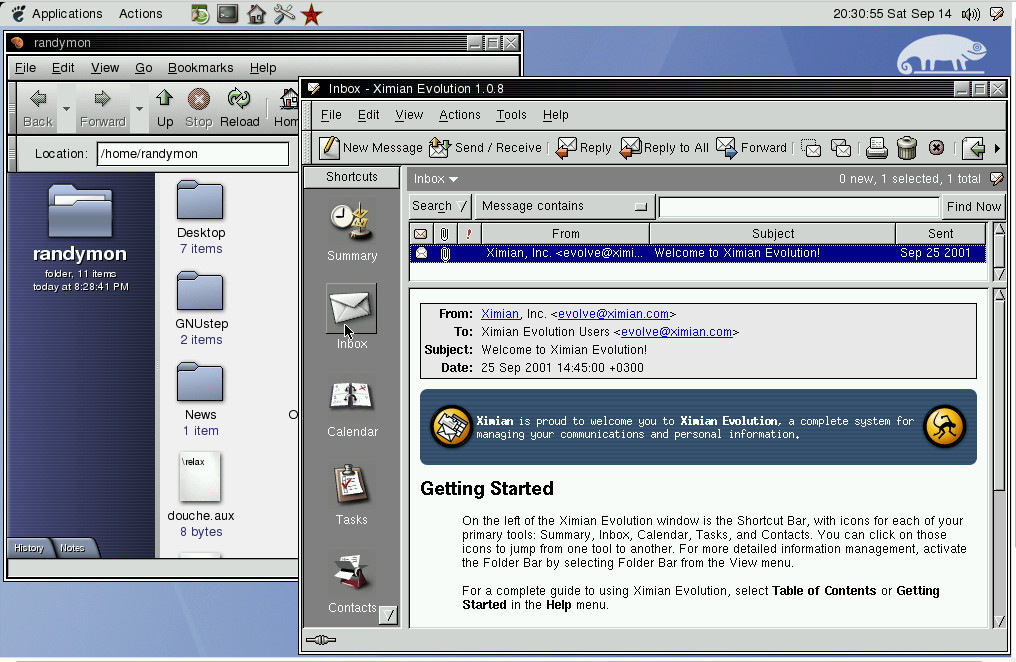Viewport: 1016px width, 662px height.
Task: Click the Back button in the file manager
Action: pyautogui.click(x=38, y=108)
